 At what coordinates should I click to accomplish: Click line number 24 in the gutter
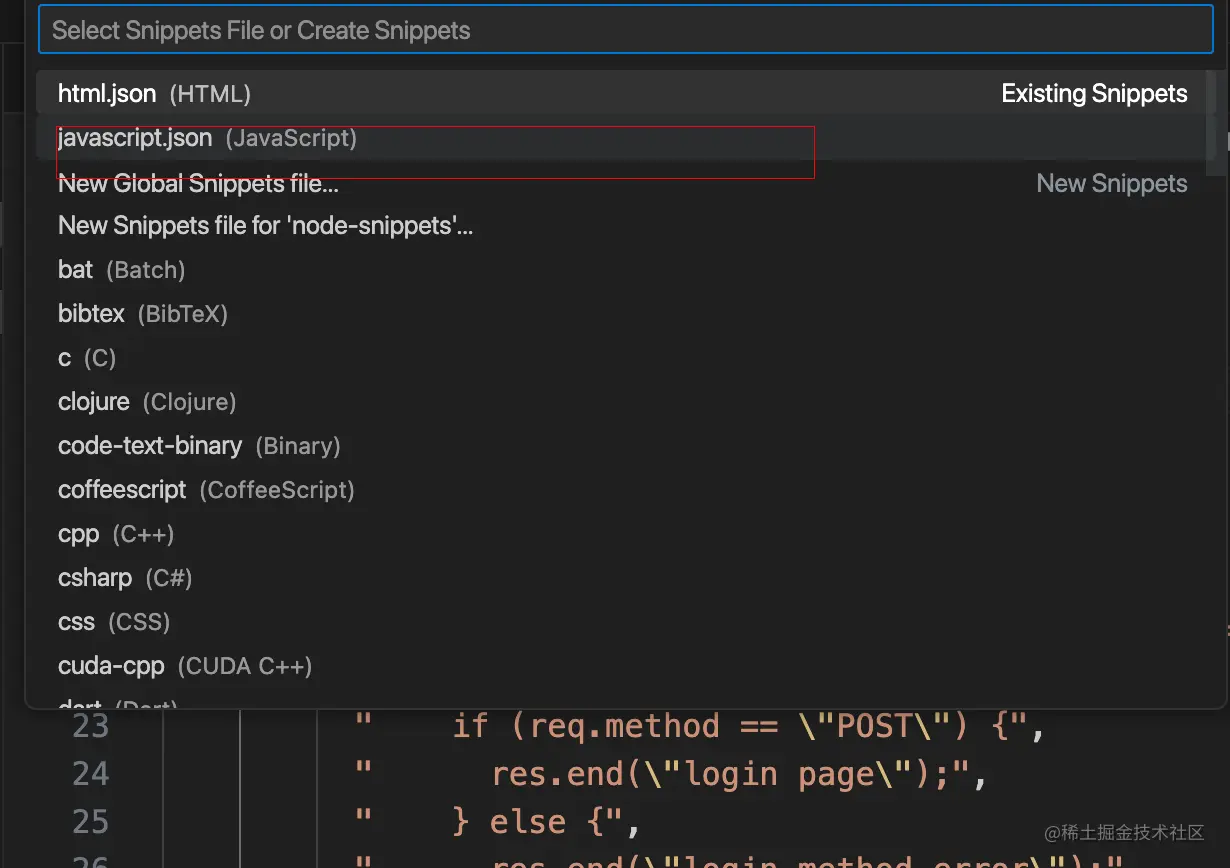point(90,774)
